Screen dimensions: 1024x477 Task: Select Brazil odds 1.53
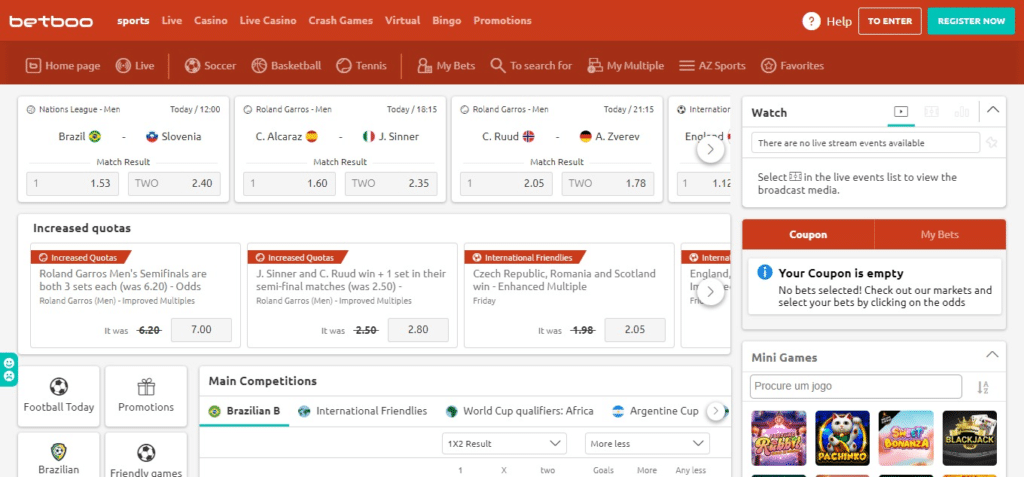pos(72,183)
